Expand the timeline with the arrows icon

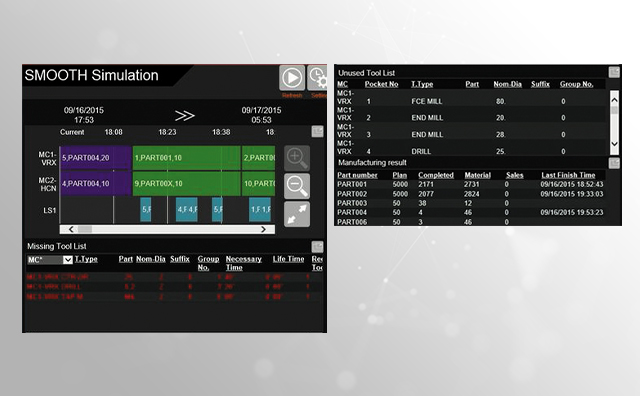click(297, 214)
